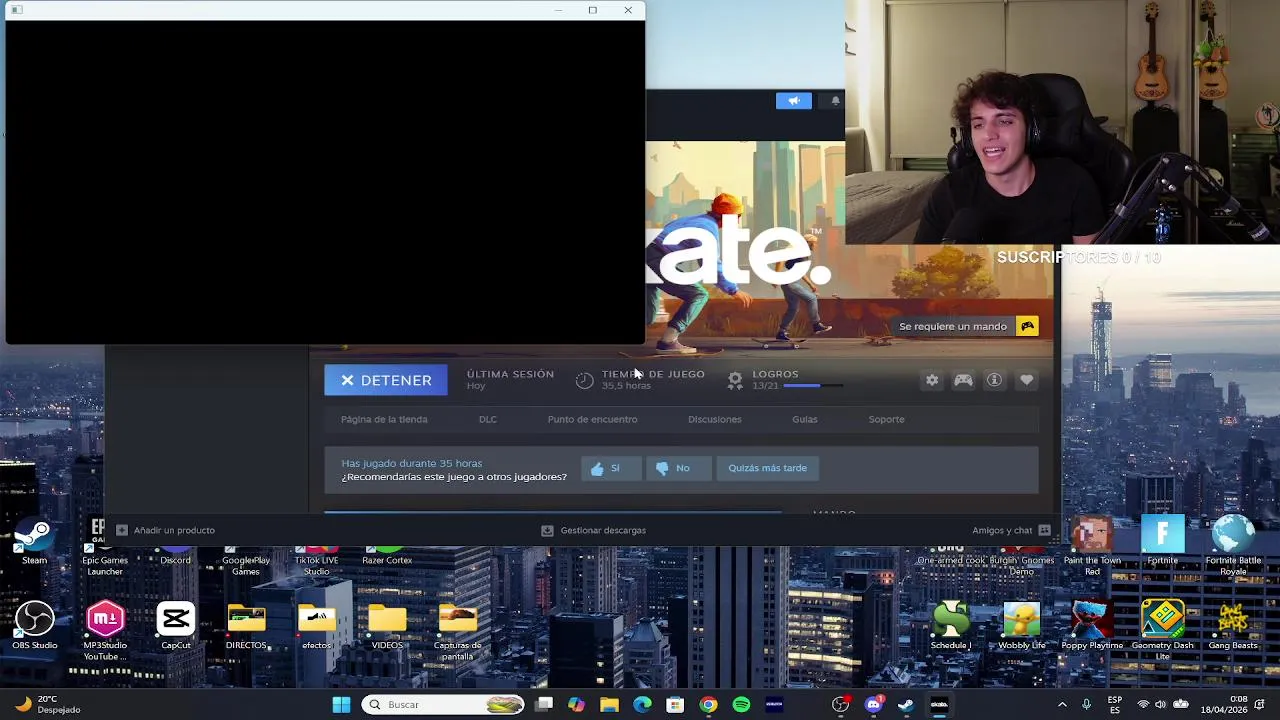Viewport: 1280px width, 720px height.
Task: Click the No thumbs-down recommendation button
Action: (678, 468)
